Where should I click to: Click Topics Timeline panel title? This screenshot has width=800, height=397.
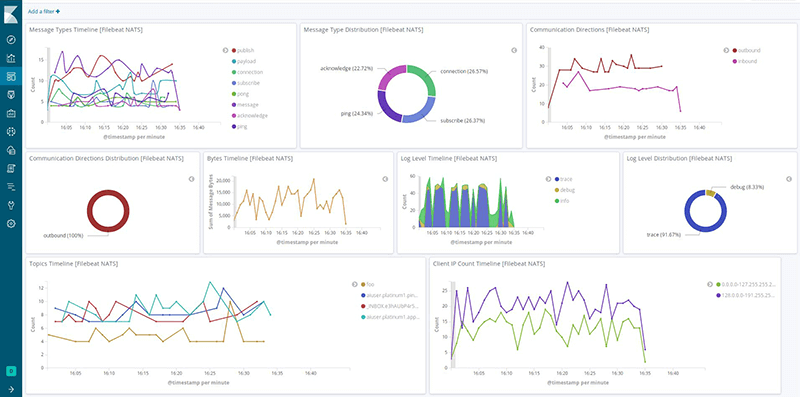point(73,263)
